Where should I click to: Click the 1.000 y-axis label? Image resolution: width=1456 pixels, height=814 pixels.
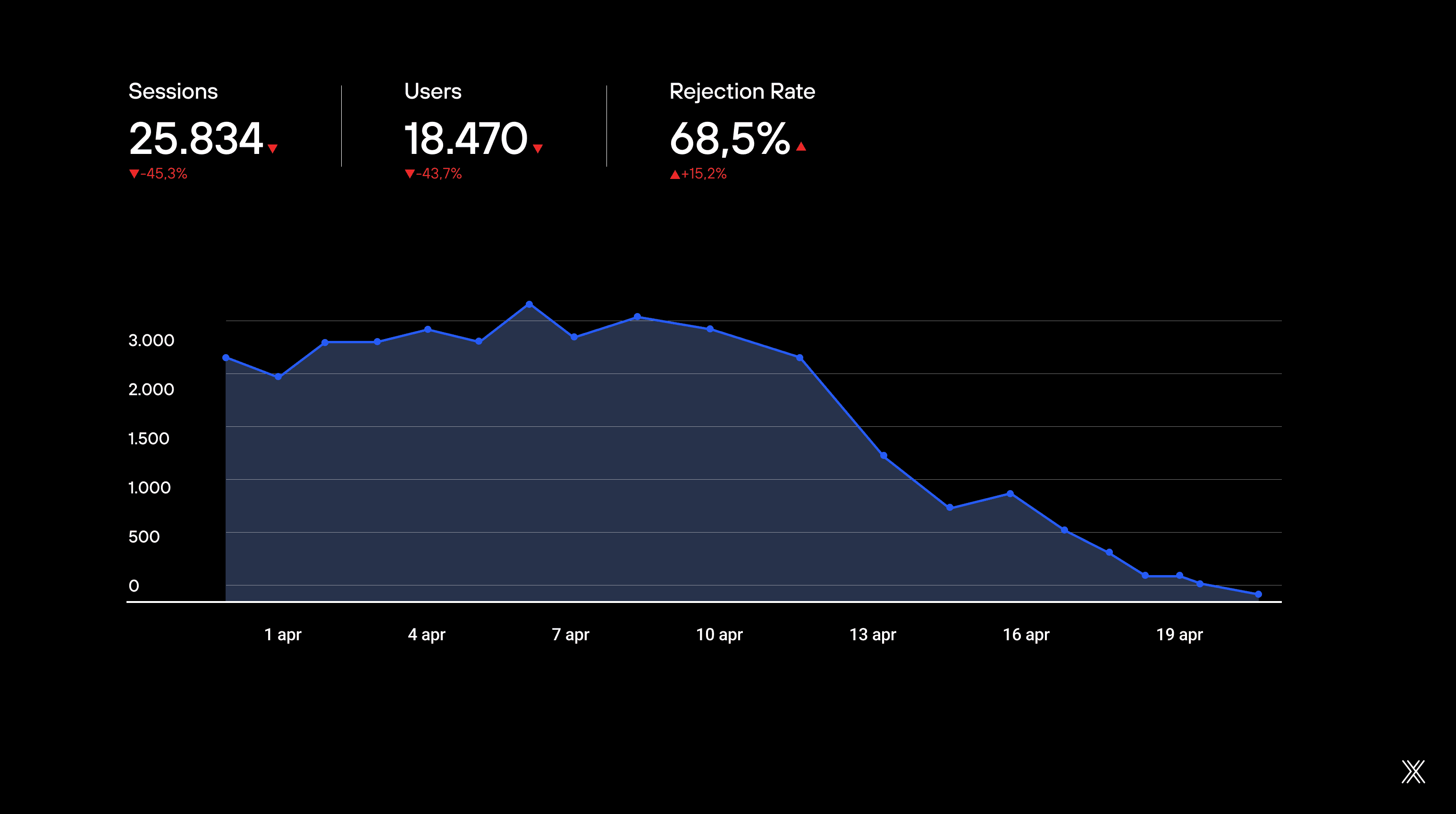click(149, 488)
